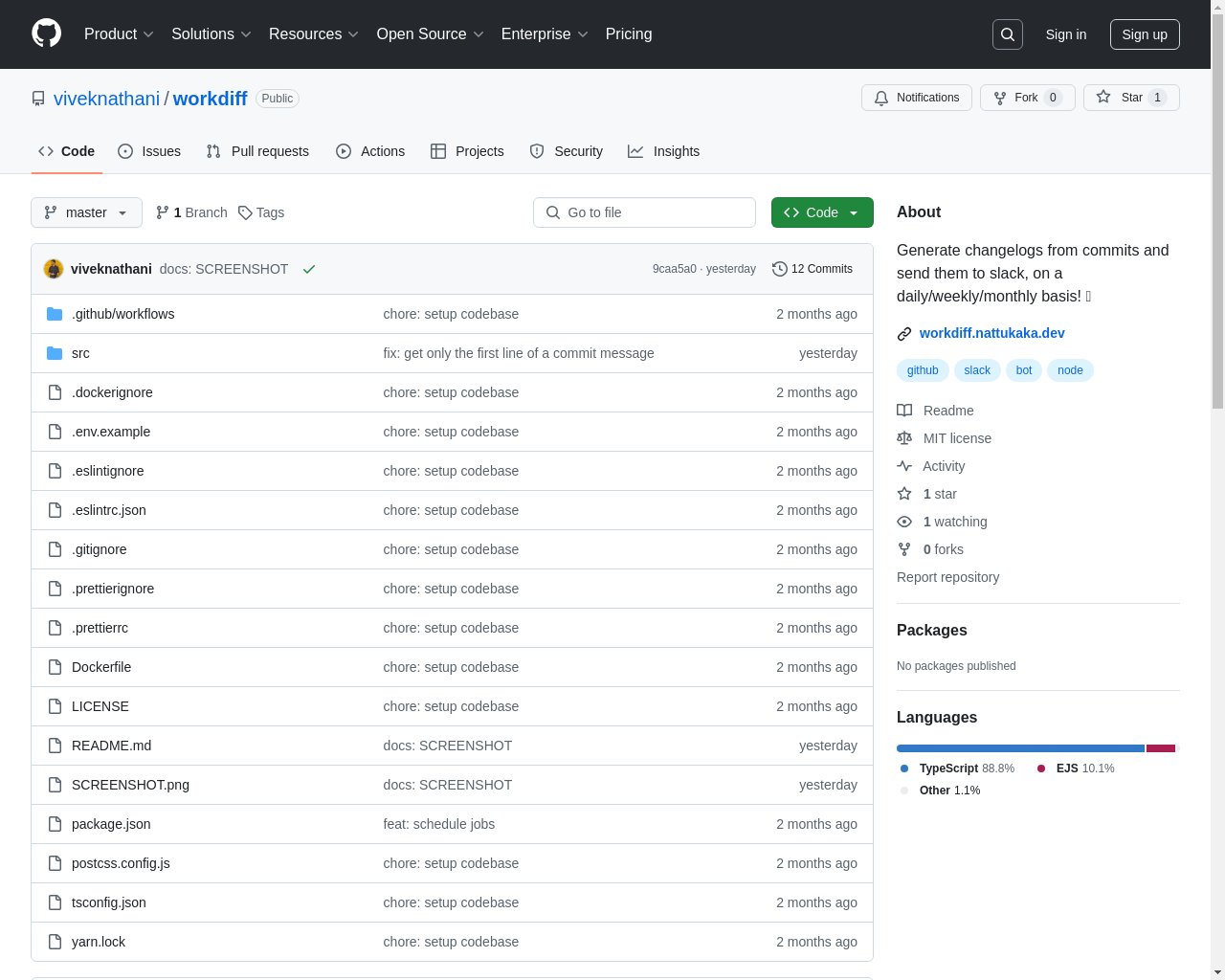Open the viveknathani owner link
The height and width of the screenshot is (980, 1225).
tap(106, 99)
